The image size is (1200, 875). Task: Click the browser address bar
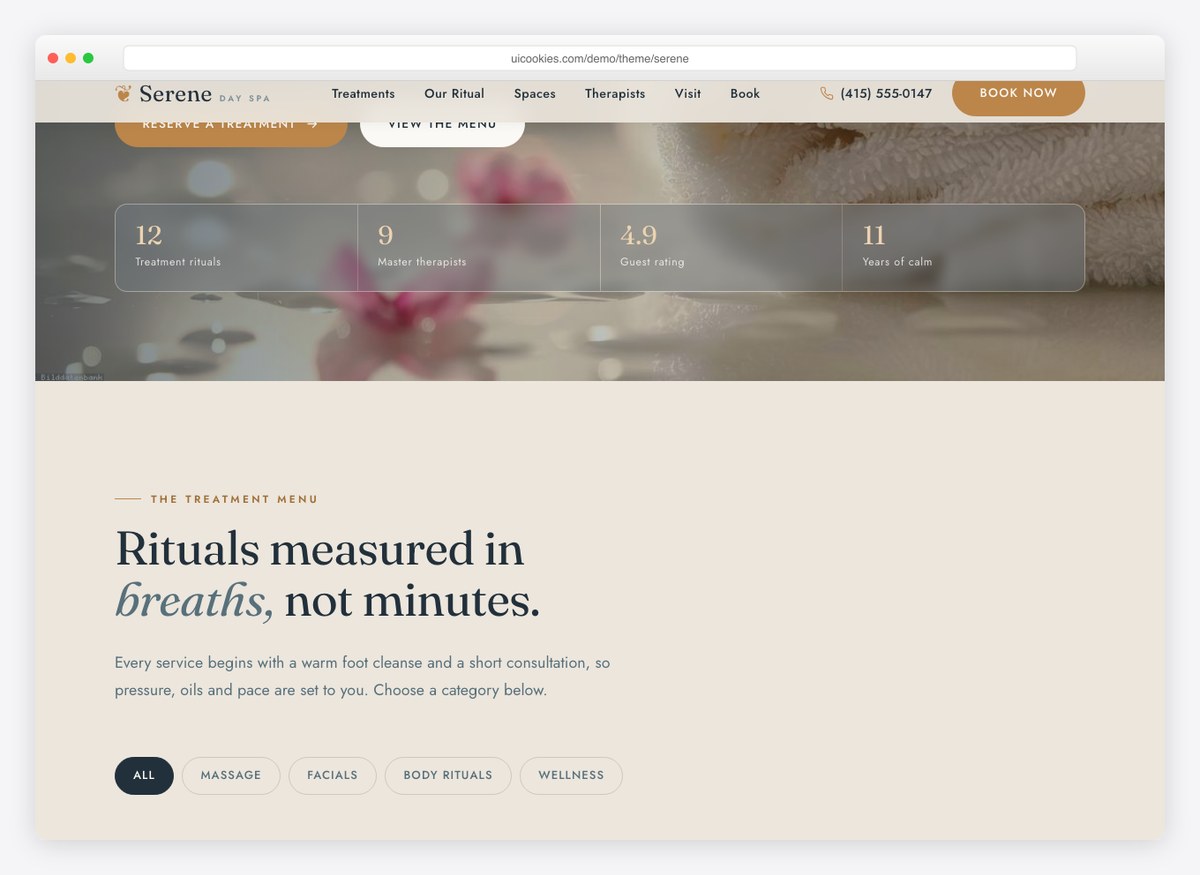tap(600, 58)
